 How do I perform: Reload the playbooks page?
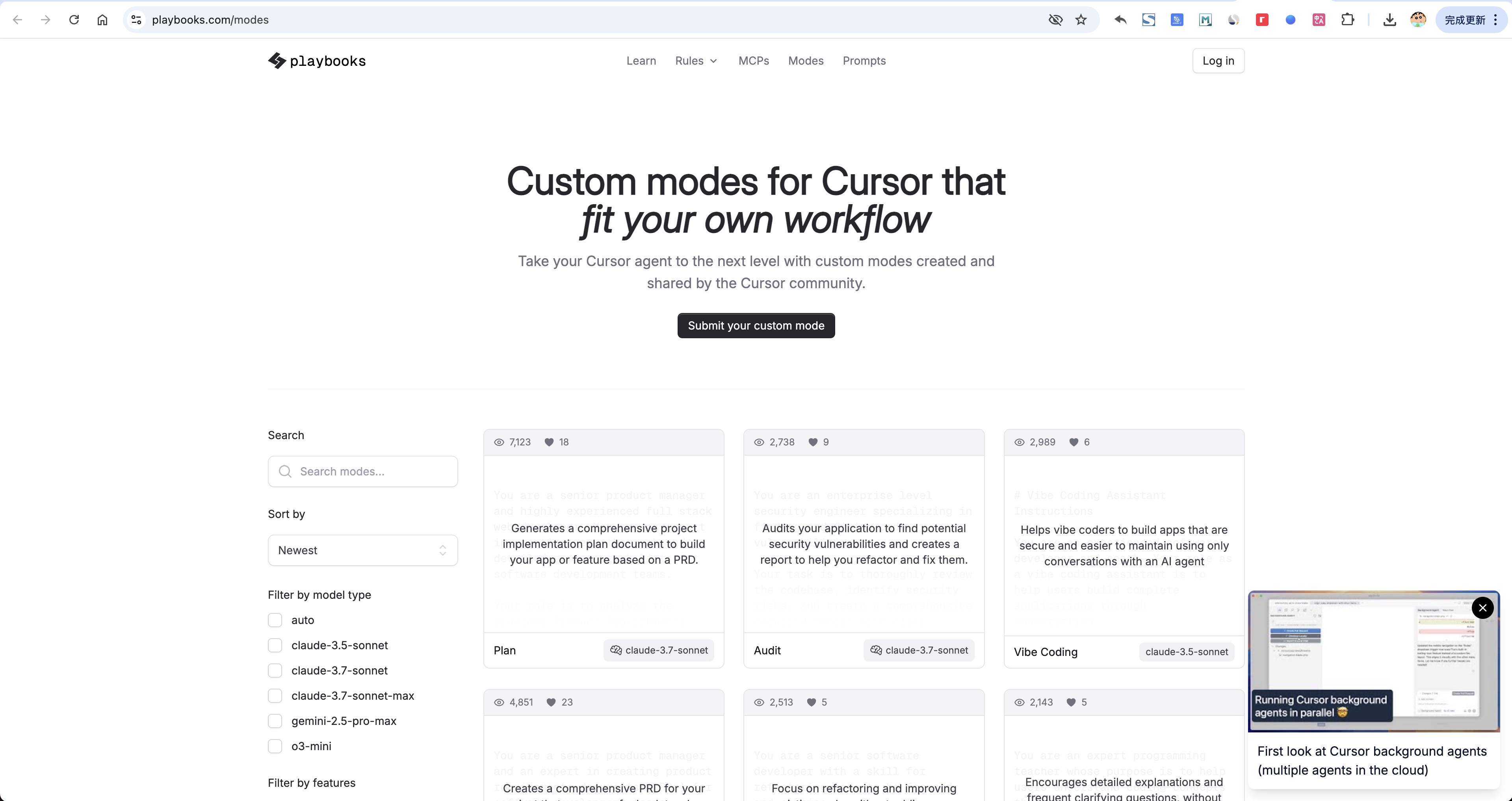[74, 19]
